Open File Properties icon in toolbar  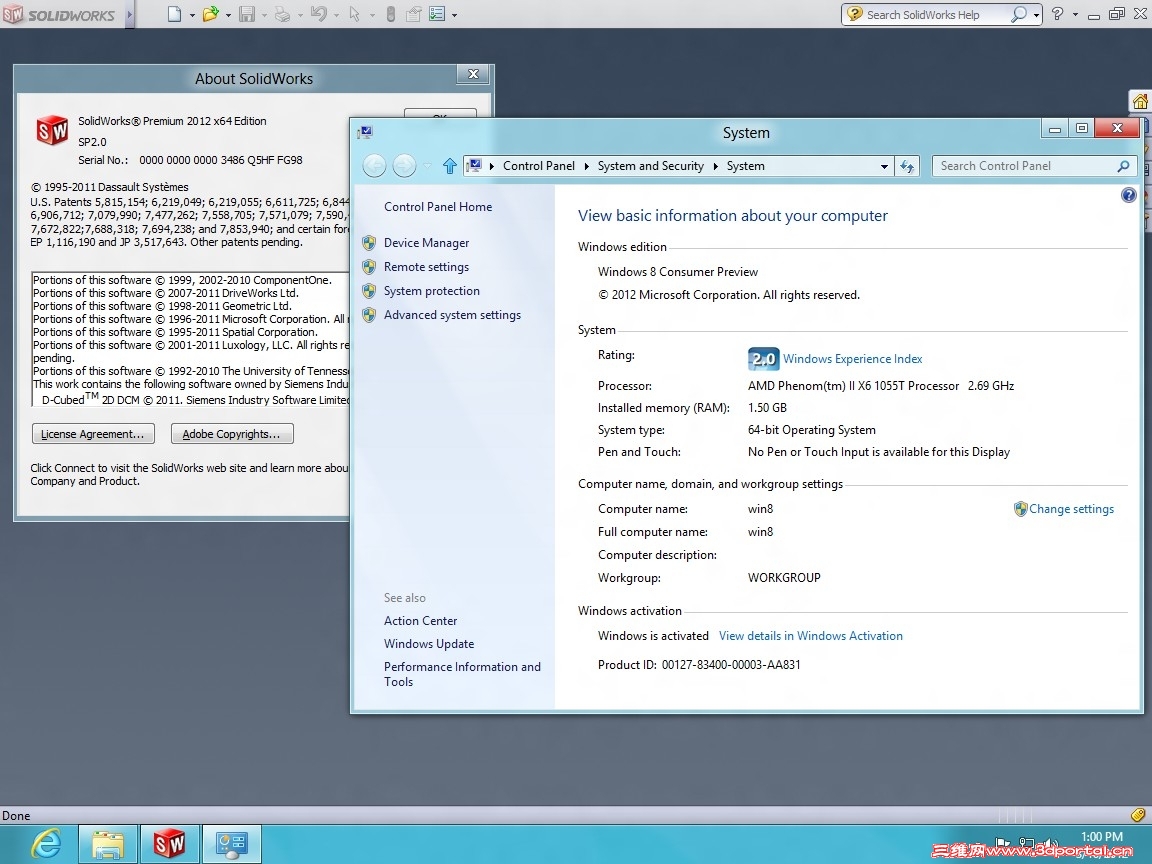(414, 14)
